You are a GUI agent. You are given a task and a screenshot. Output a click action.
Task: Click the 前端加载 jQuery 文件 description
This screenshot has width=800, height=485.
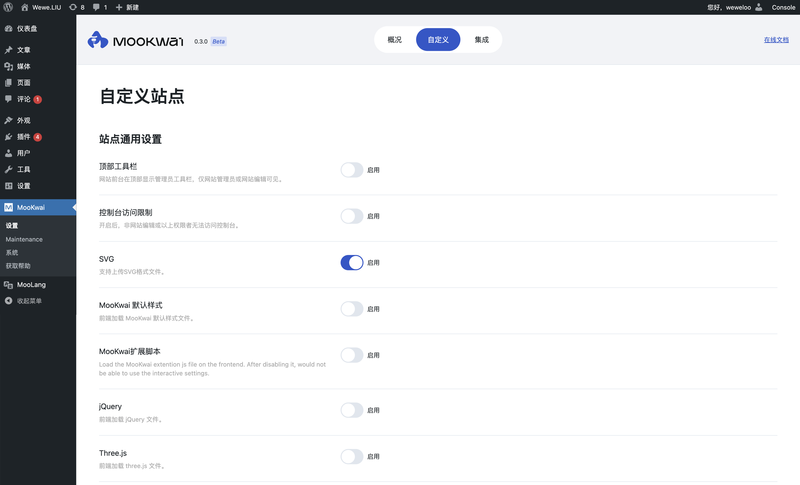point(131,419)
